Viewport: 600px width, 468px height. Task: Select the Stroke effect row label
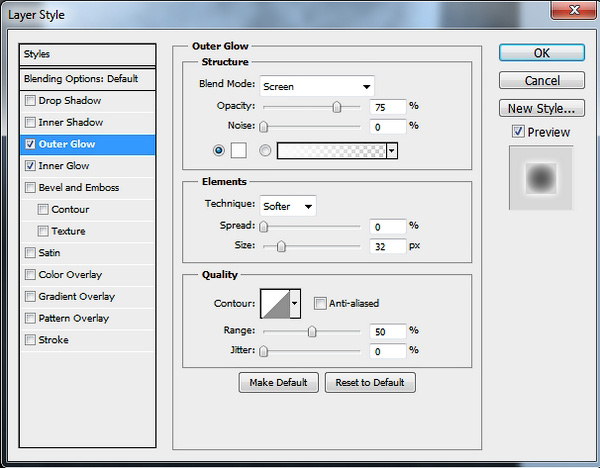pos(54,340)
